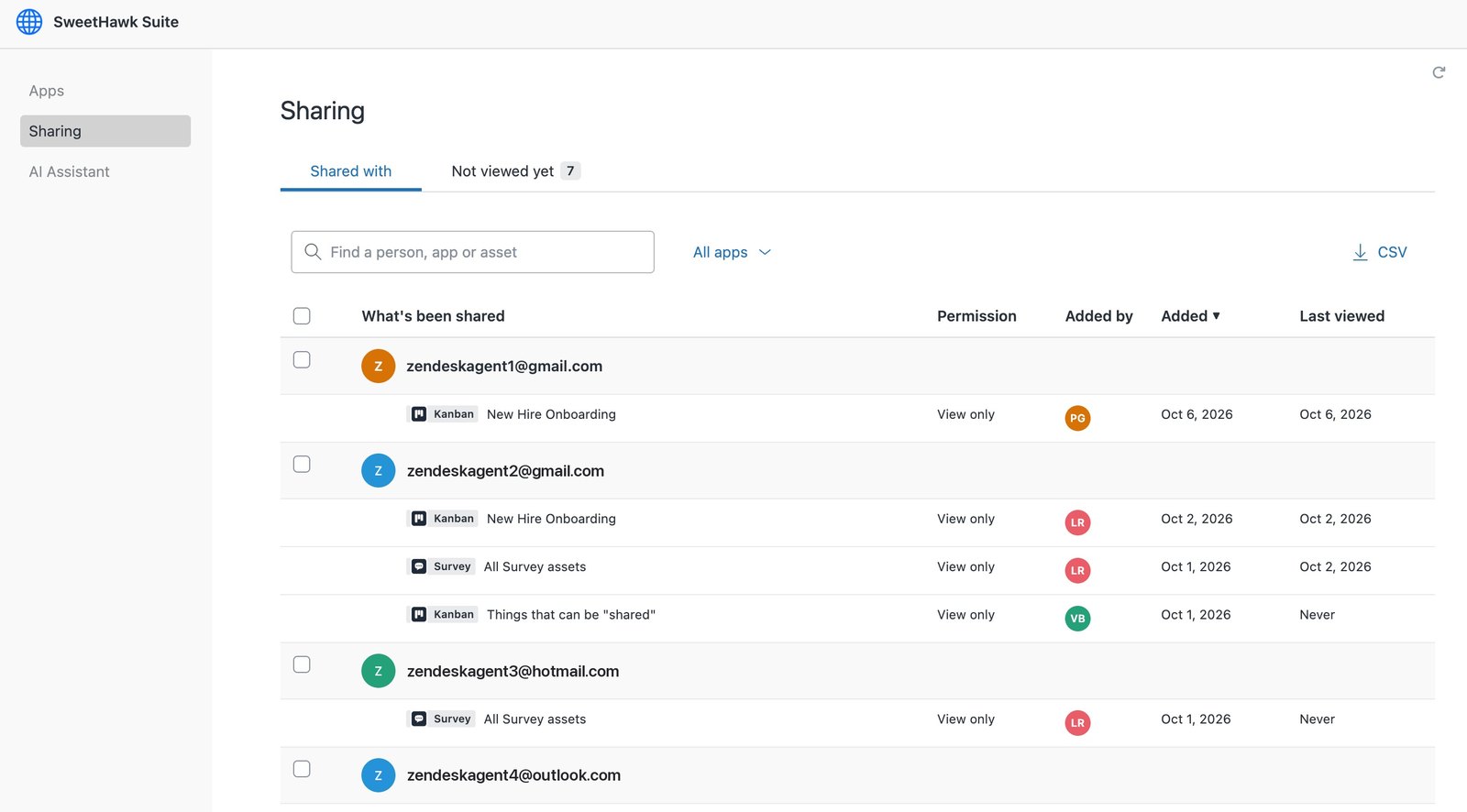Click LR avatar on the Oct 2 Kanban row
This screenshot has height=812, width=1467.
click(1077, 522)
